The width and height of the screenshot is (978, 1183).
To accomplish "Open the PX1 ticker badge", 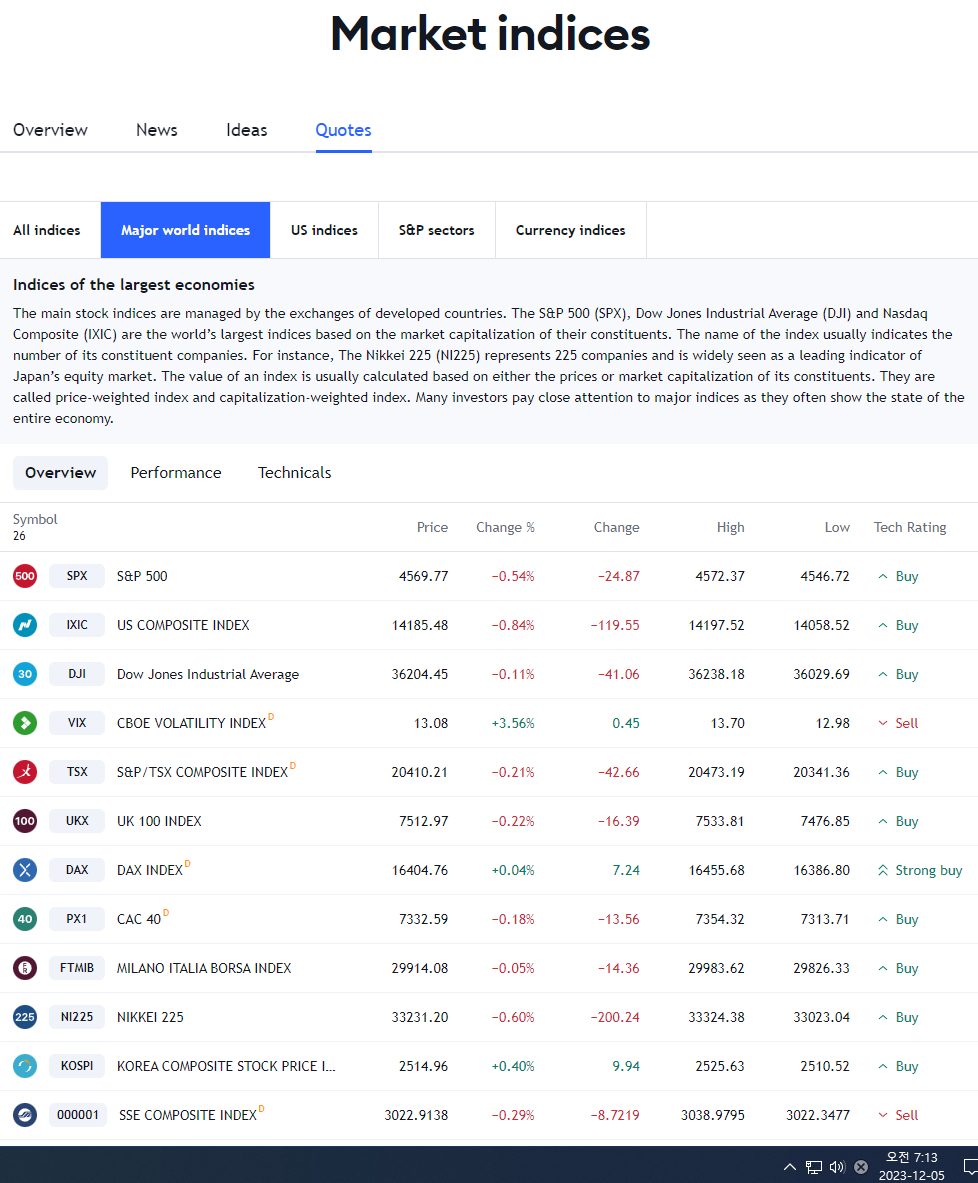I will [x=77, y=919].
